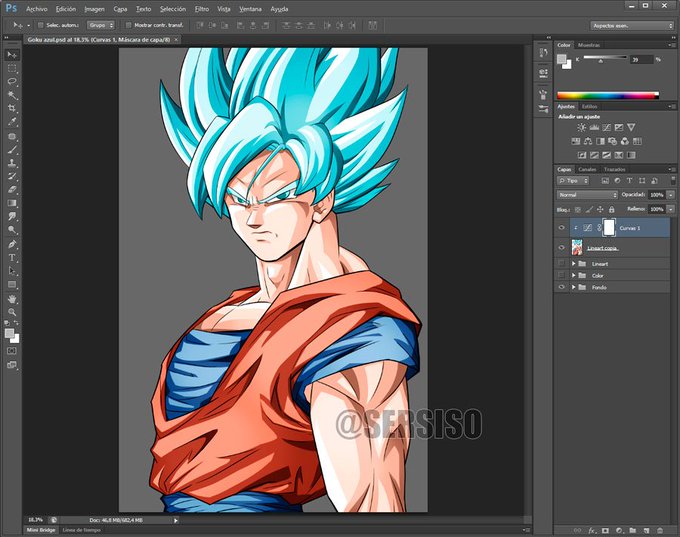Delete layer with the trash icon
The width and height of the screenshot is (680, 537).
tap(660, 530)
